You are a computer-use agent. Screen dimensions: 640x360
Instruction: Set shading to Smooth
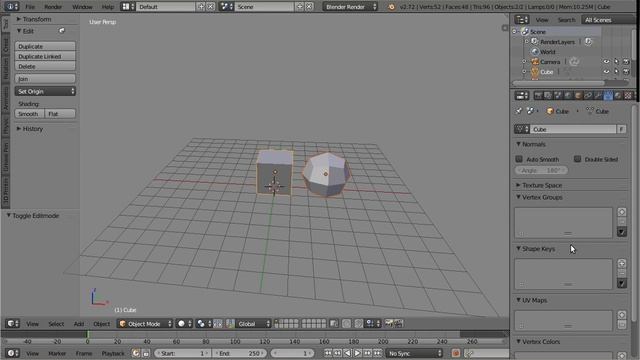29,114
